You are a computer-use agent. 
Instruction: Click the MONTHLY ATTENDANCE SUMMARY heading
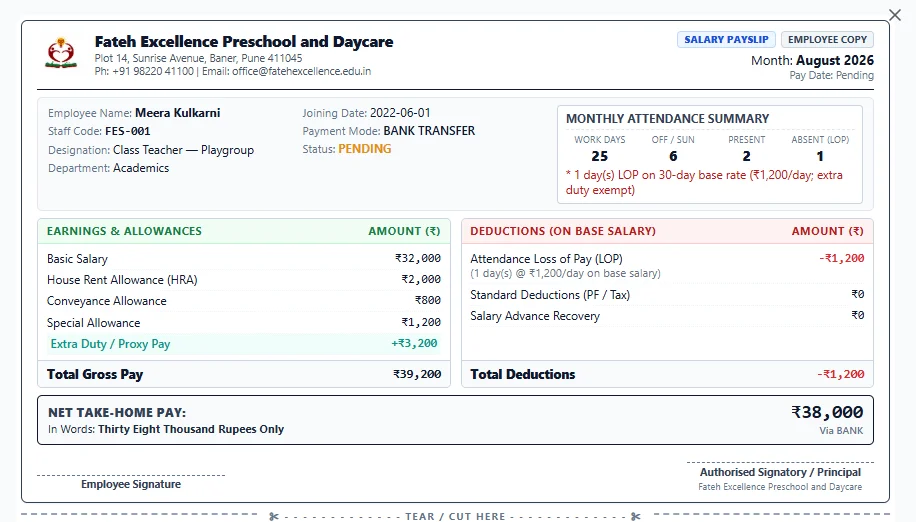[667, 119]
